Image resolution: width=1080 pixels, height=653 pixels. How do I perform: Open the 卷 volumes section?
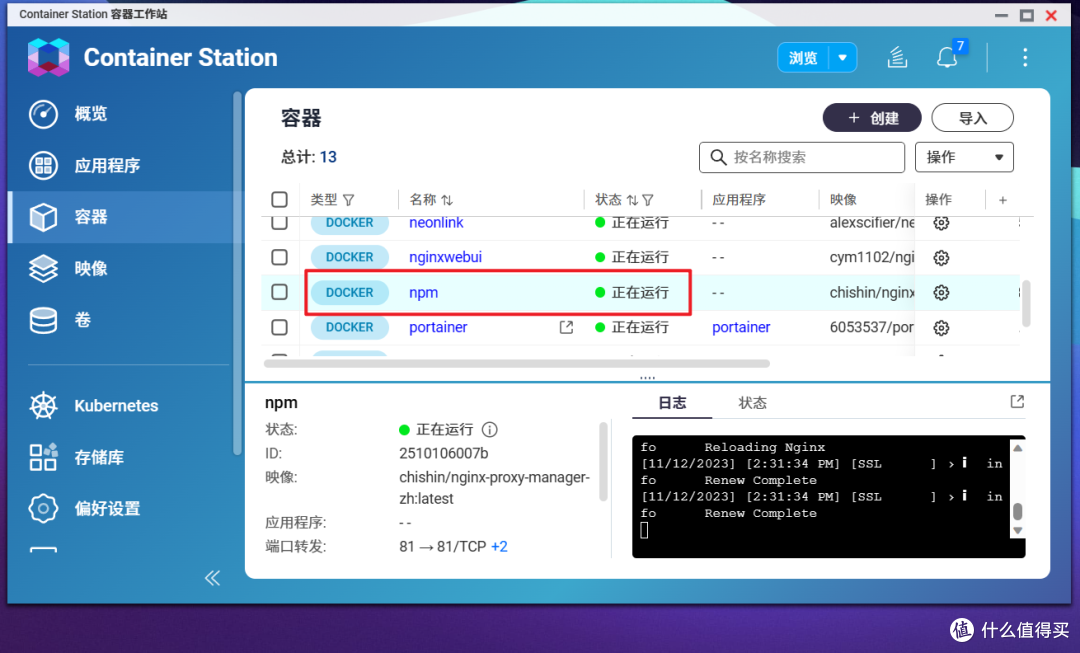tap(61, 320)
